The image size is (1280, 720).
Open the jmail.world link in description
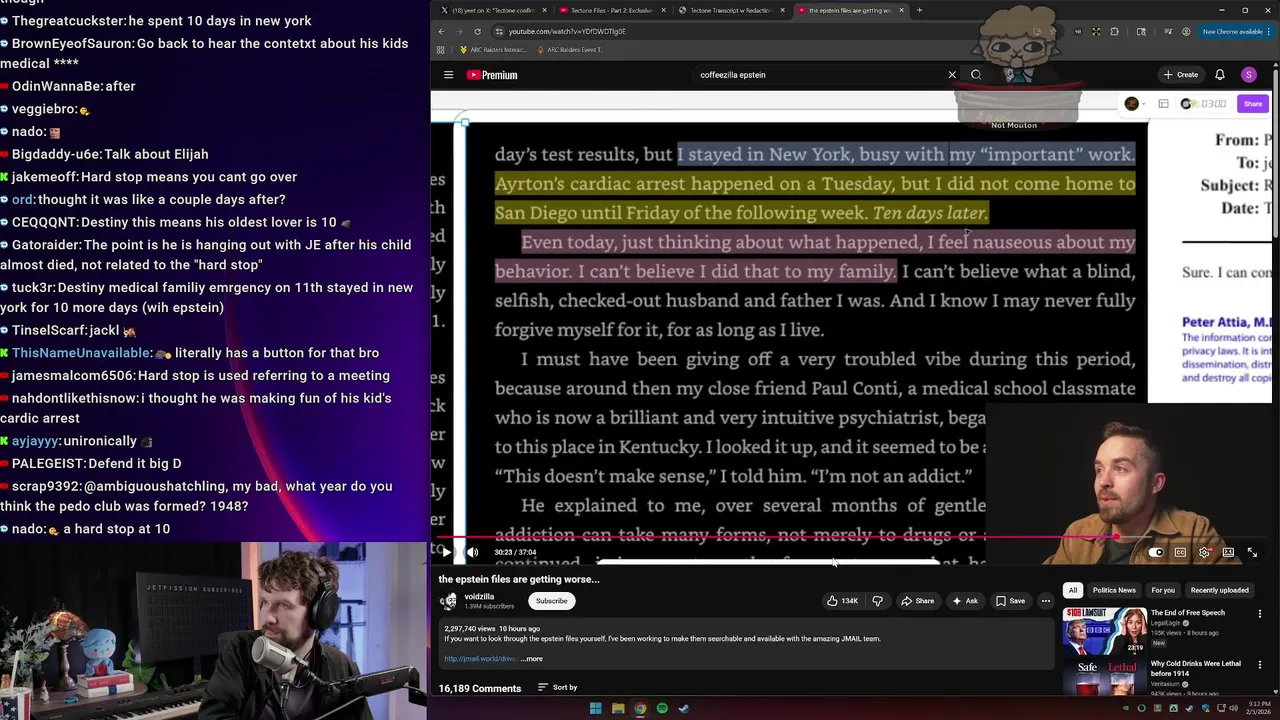click(x=480, y=659)
